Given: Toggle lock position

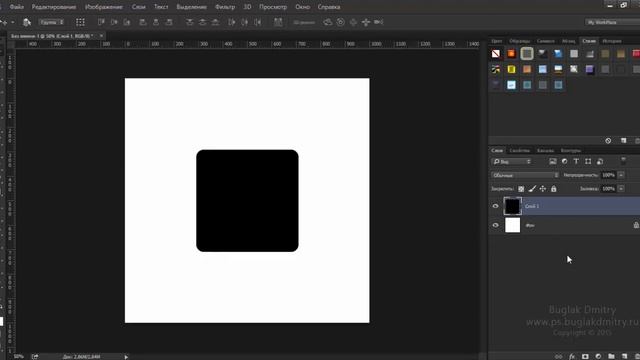Looking at the screenshot, I should pyautogui.click(x=543, y=189).
